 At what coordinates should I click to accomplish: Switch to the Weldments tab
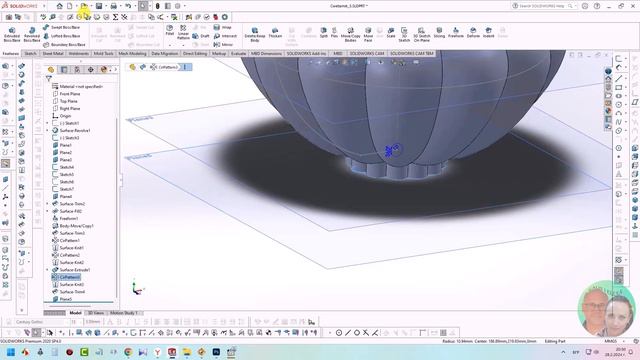(x=78, y=53)
